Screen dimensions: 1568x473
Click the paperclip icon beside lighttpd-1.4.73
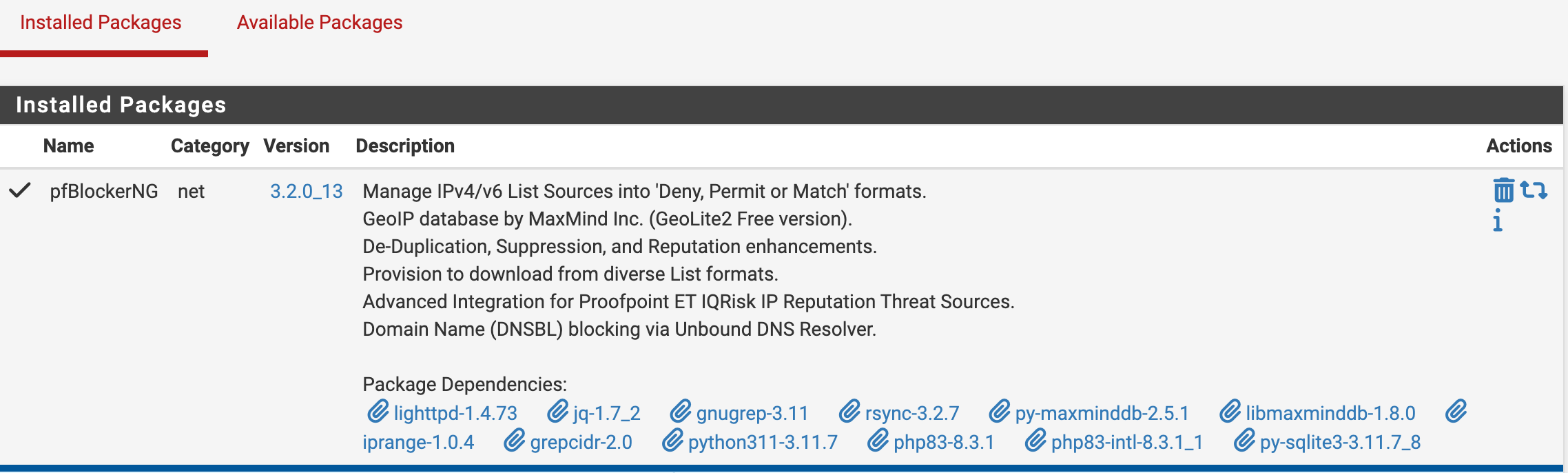[x=378, y=412]
